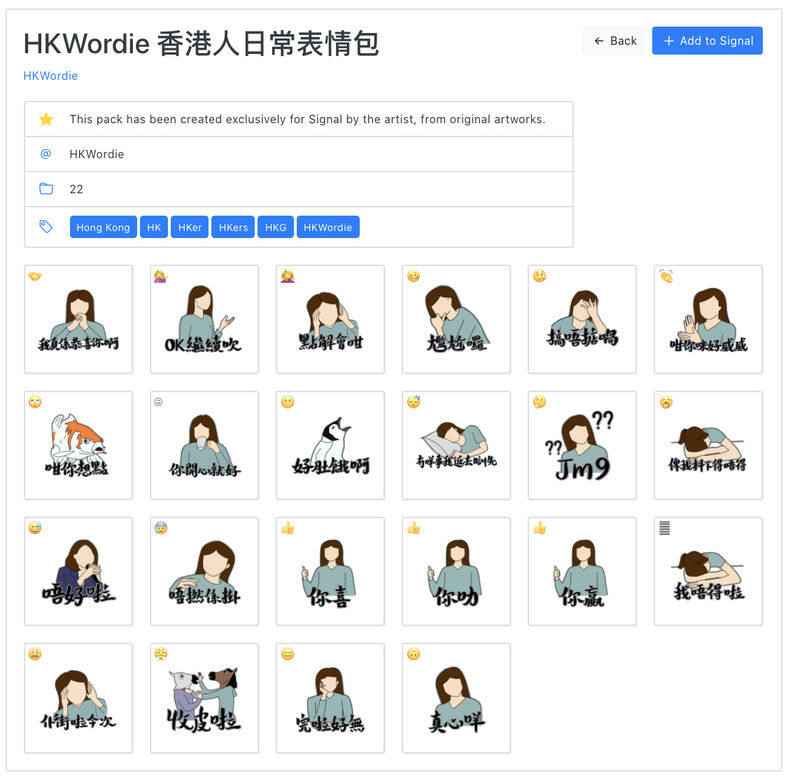Open the 咁你咪好威威 clapping sticker
This screenshot has height=780, width=788.
pyautogui.click(x=708, y=320)
